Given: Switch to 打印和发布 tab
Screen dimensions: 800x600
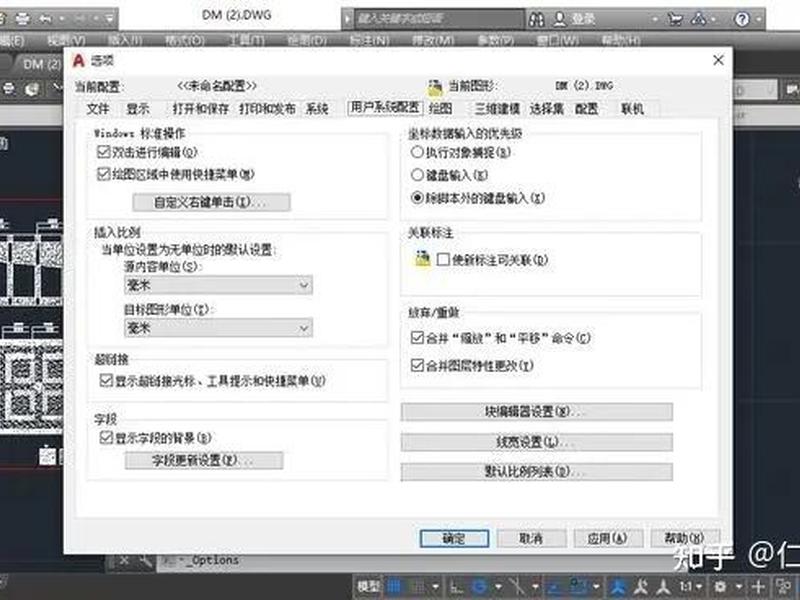Looking at the screenshot, I should 267,108.
